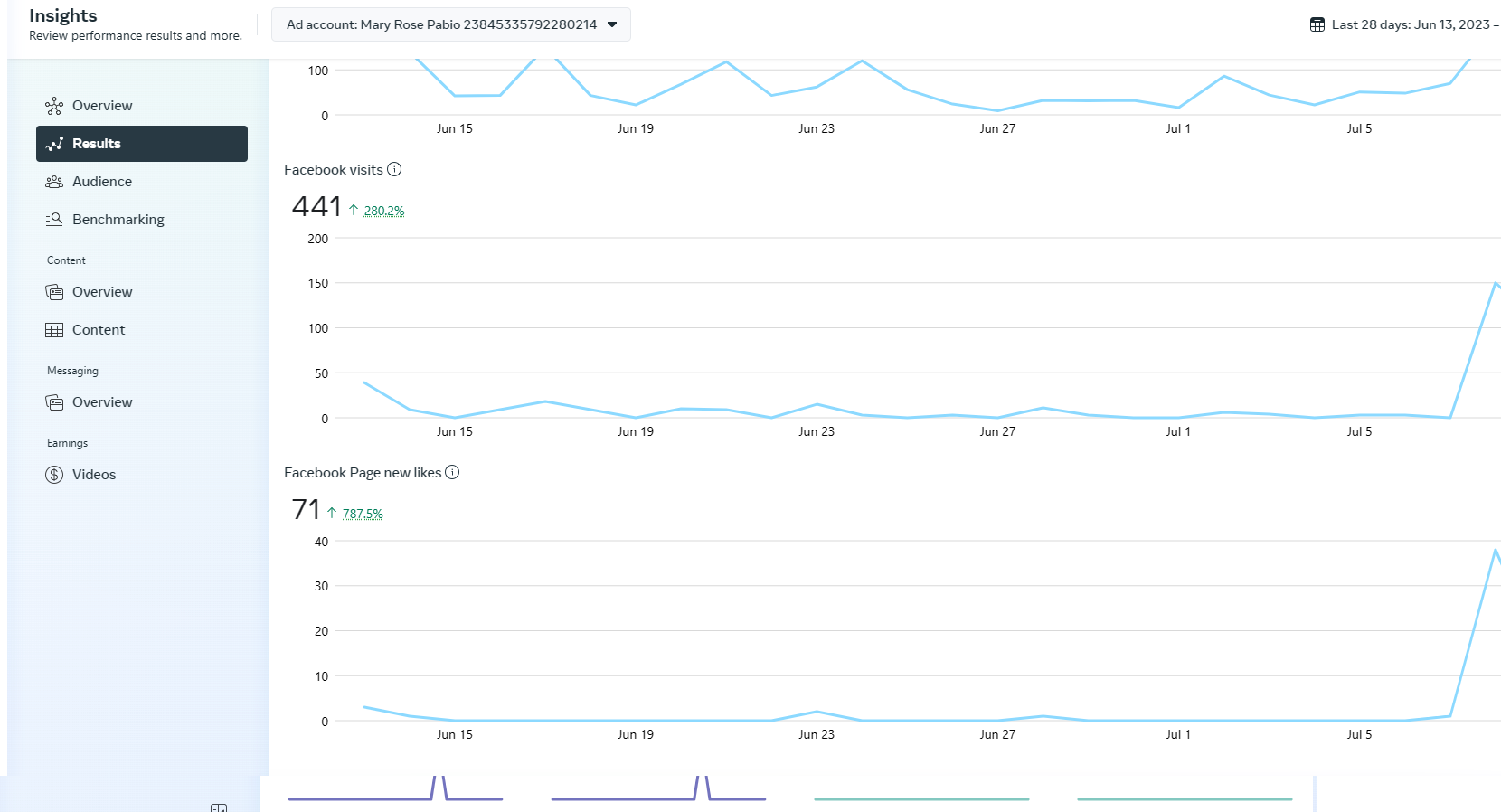
Task: Click the top Overview network icon
Action: 54,106
